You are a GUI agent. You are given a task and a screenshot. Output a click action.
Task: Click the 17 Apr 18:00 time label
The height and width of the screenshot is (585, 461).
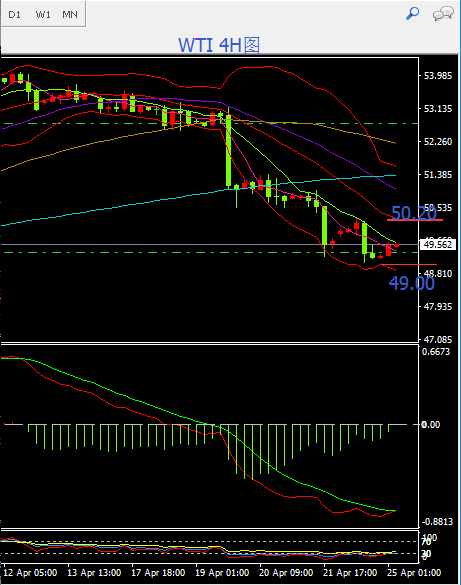(158, 573)
